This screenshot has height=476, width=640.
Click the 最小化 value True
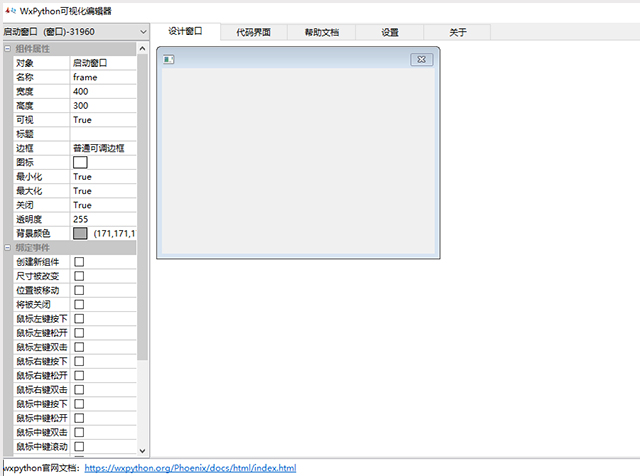103,177
